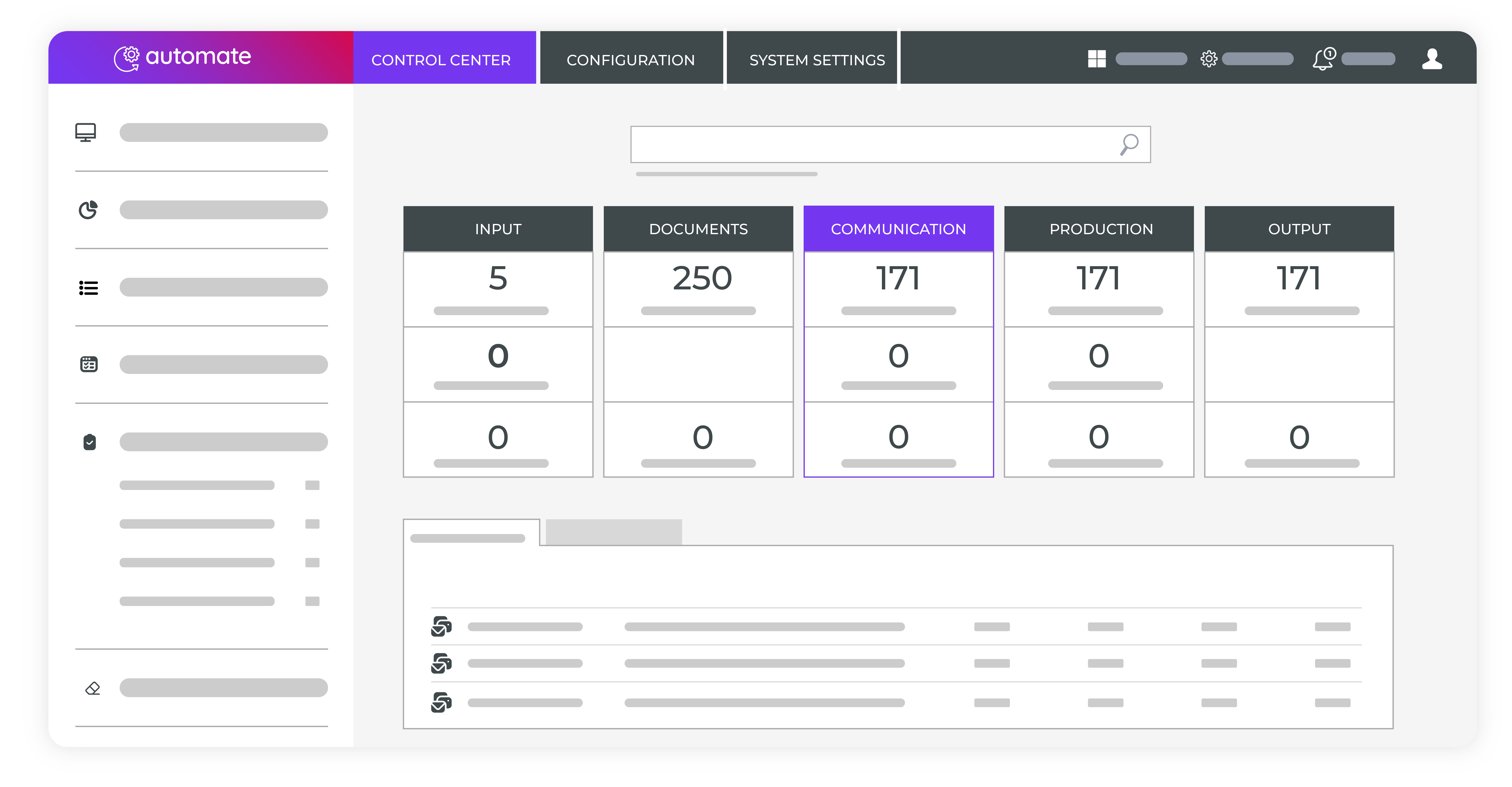Viewport: 1512px width, 787px height.
Task: Click the OUTPUT bottom 0 cell
Action: pyautogui.click(x=1299, y=440)
